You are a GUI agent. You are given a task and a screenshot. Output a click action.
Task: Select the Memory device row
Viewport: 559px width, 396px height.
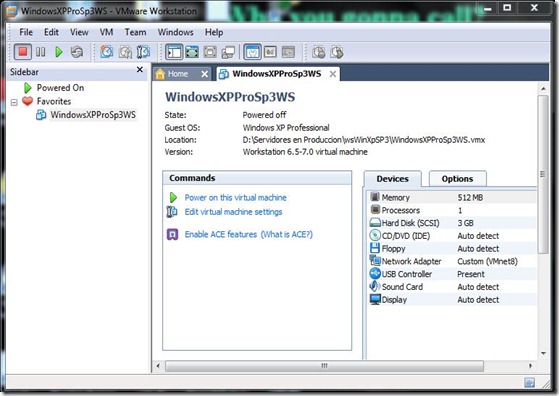coord(452,197)
